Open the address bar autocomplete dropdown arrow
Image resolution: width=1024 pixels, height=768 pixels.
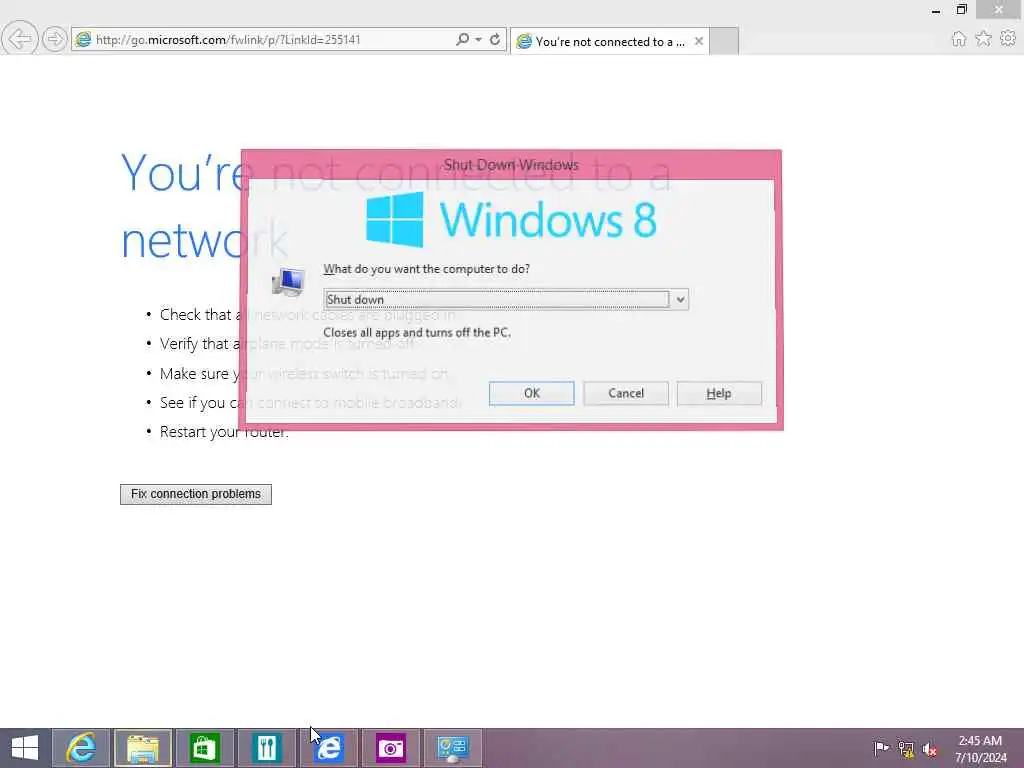click(x=479, y=39)
